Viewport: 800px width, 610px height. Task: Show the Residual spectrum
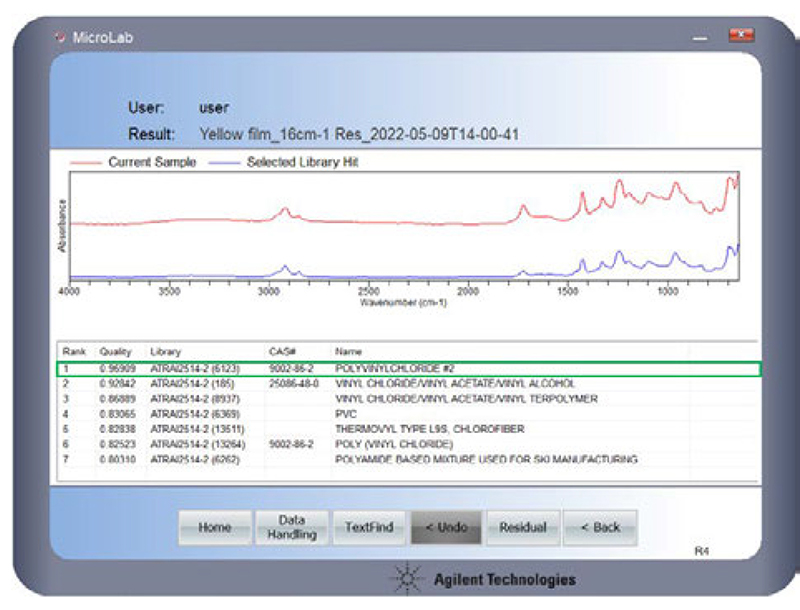point(523,527)
